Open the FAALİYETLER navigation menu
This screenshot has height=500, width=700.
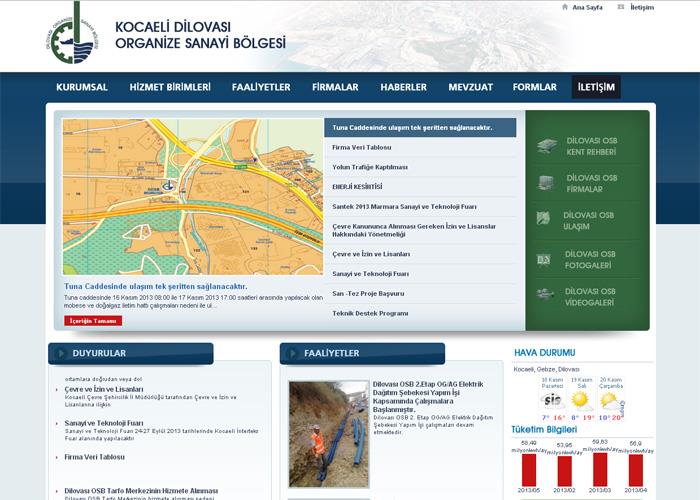point(261,87)
